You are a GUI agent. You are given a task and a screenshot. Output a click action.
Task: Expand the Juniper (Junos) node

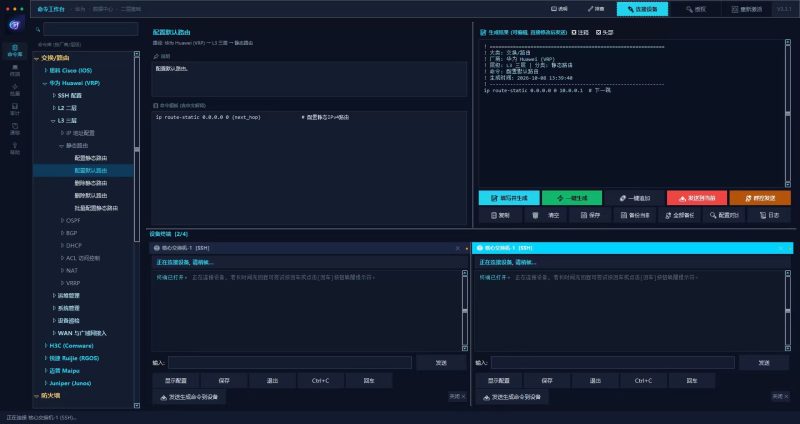[x=45, y=383]
